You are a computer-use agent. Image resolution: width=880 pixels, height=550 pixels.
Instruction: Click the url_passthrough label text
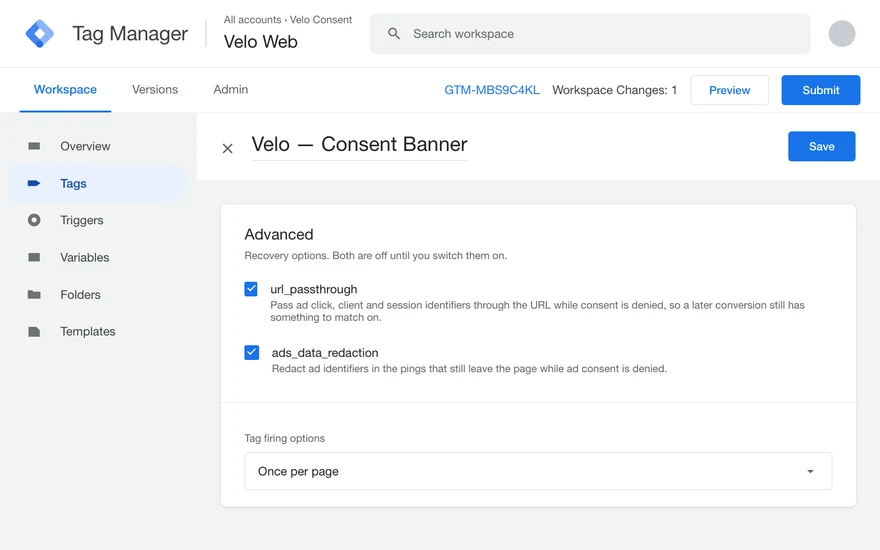pos(314,289)
